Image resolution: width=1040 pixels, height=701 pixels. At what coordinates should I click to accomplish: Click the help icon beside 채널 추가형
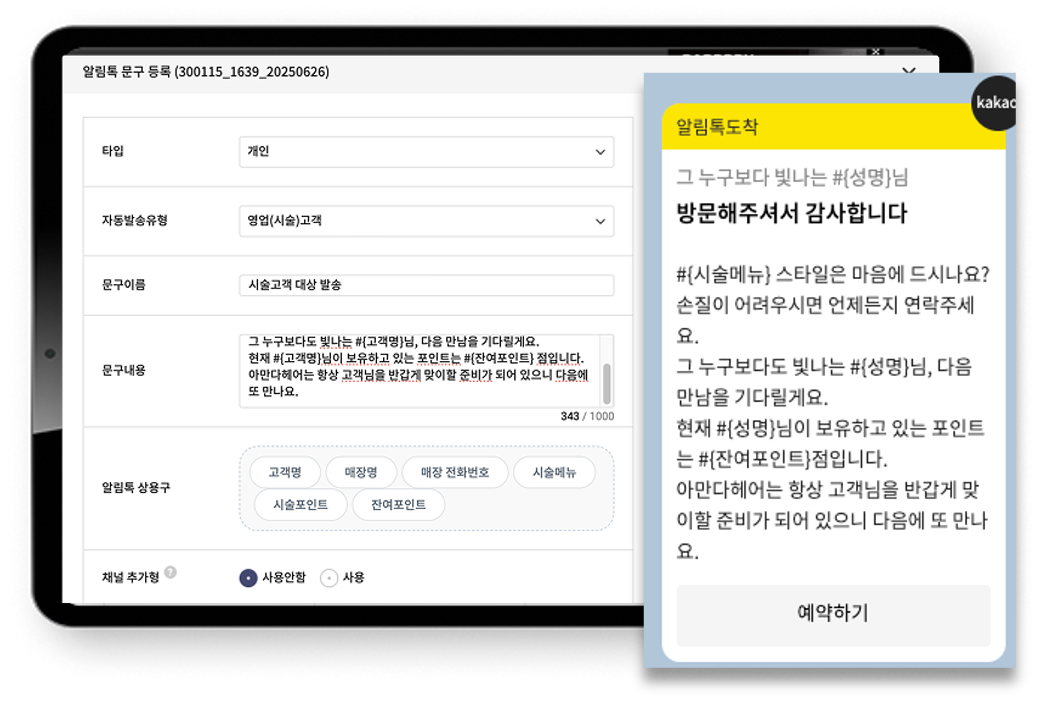coord(171,573)
